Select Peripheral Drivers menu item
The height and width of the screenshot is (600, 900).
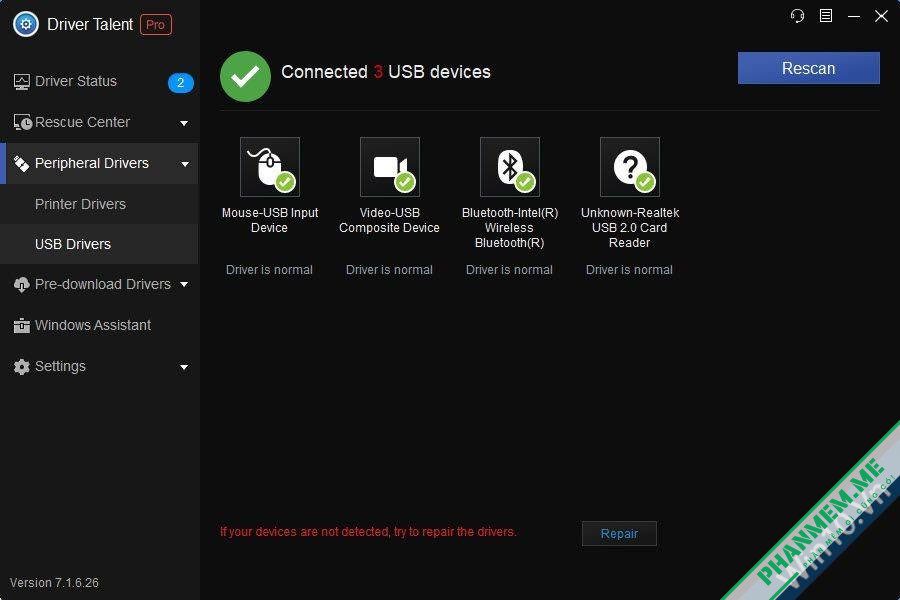pyautogui.click(x=99, y=164)
